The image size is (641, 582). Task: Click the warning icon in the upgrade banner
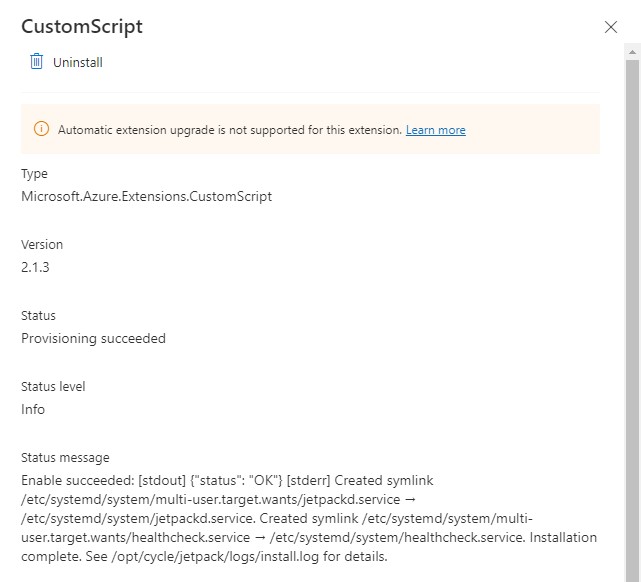click(x=41, y=129)
